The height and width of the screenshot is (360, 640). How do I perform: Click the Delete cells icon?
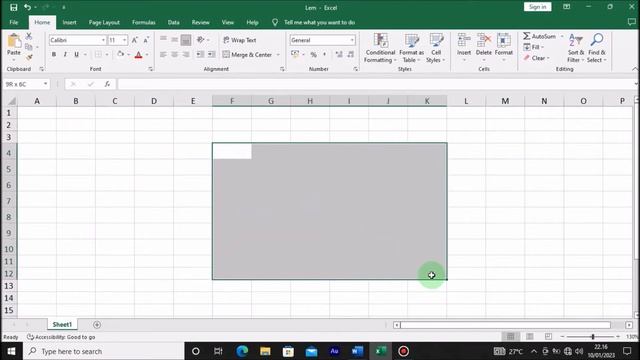484,40
